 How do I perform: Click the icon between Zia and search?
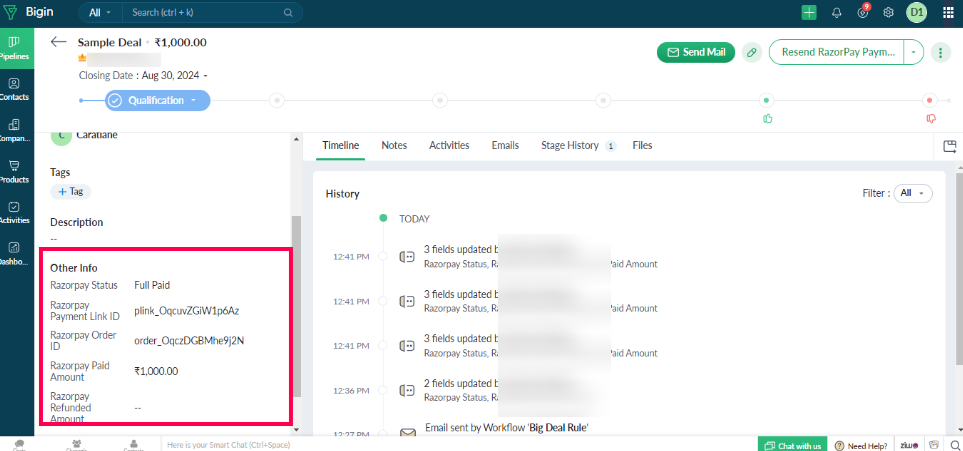point(934,445)
